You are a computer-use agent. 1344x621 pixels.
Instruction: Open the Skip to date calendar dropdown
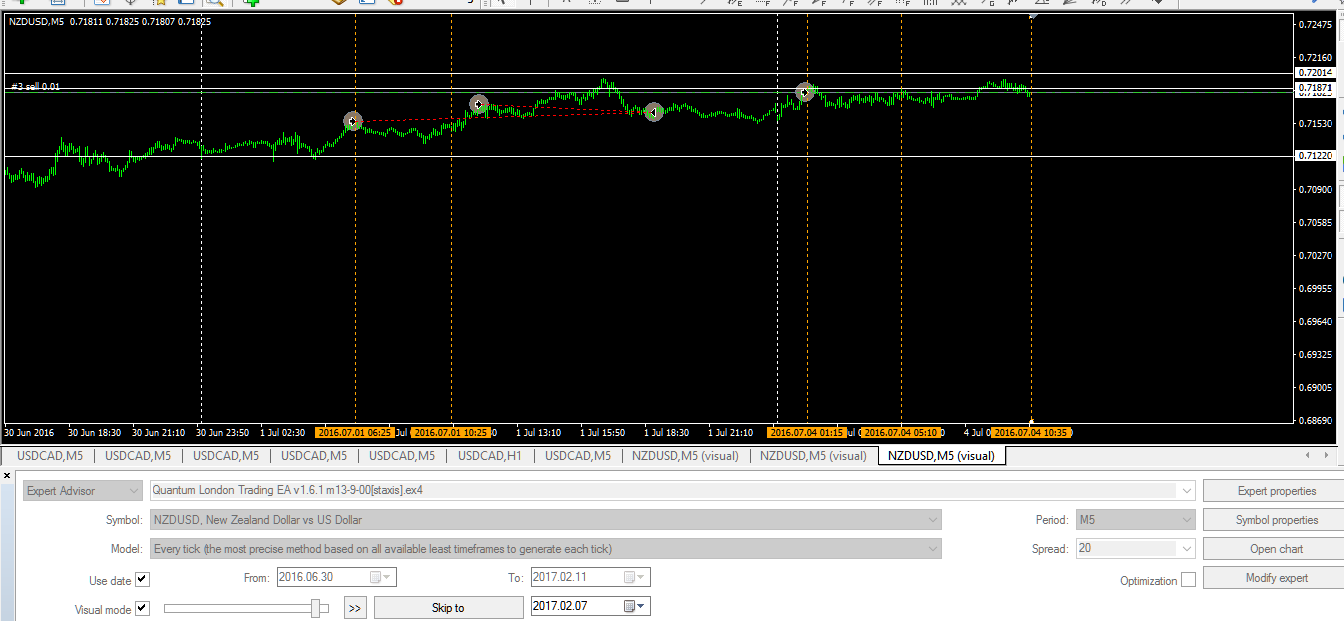(635, 607)
